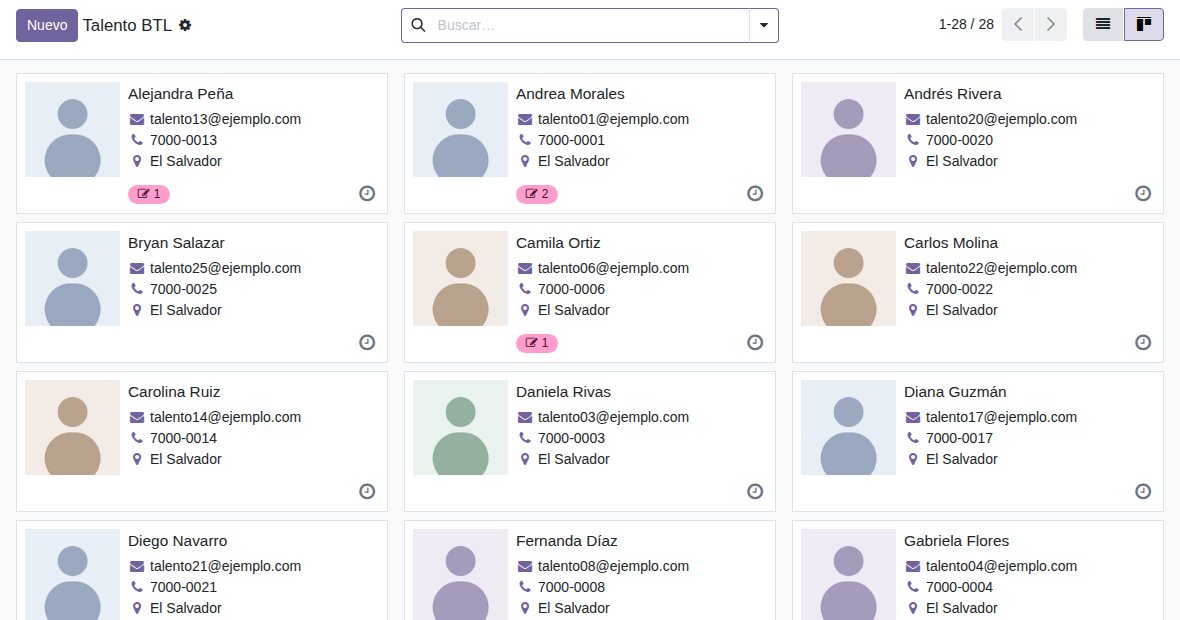Click the 1-28 / 28 pager counter
The width and height of the screenshot is (1180, 620).
tap(966, 25)
